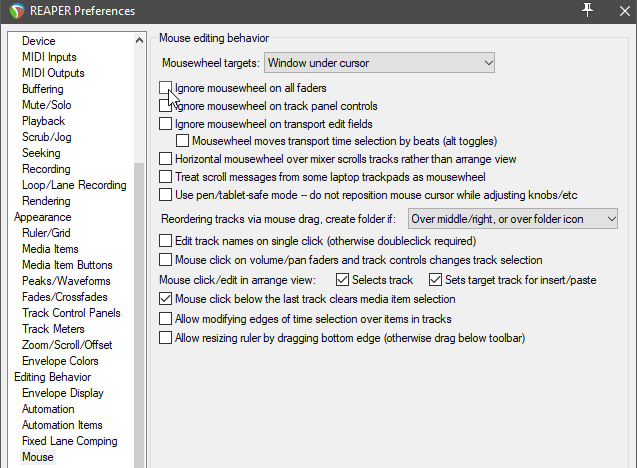Image resolution: width=637 pixels, height=468 pixels.
Task: Enable Horizontal mousewheel over mixer scrolls tracks
Action: (165, 159)
